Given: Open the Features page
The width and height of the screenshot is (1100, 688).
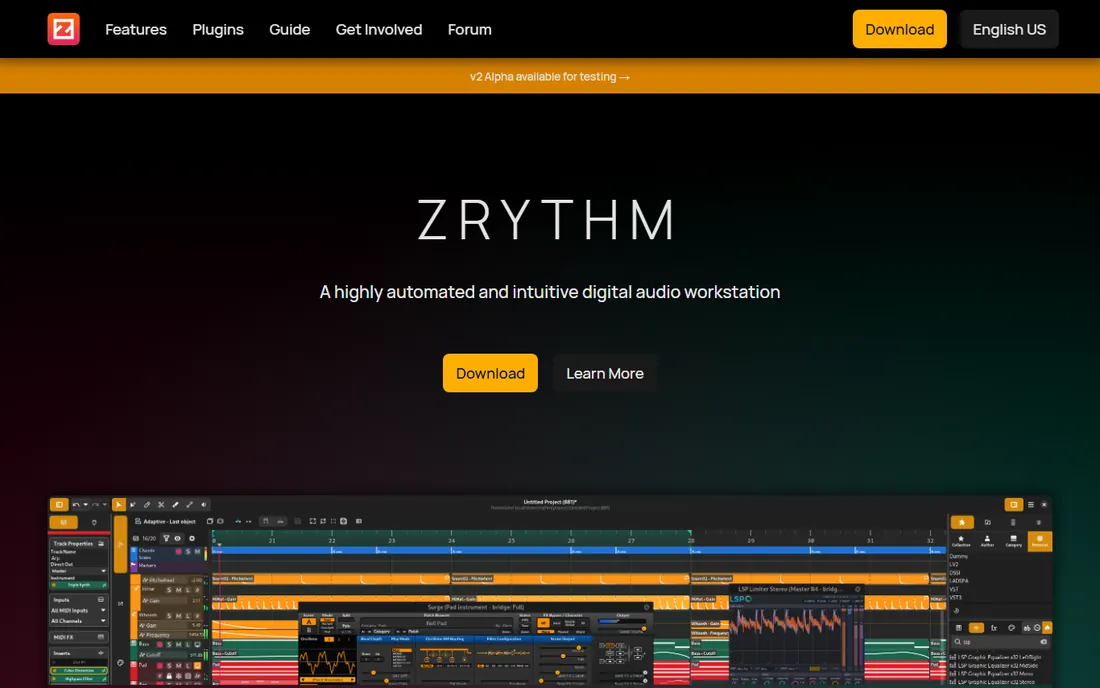Looking at the screenshot, I should [136, 29].
